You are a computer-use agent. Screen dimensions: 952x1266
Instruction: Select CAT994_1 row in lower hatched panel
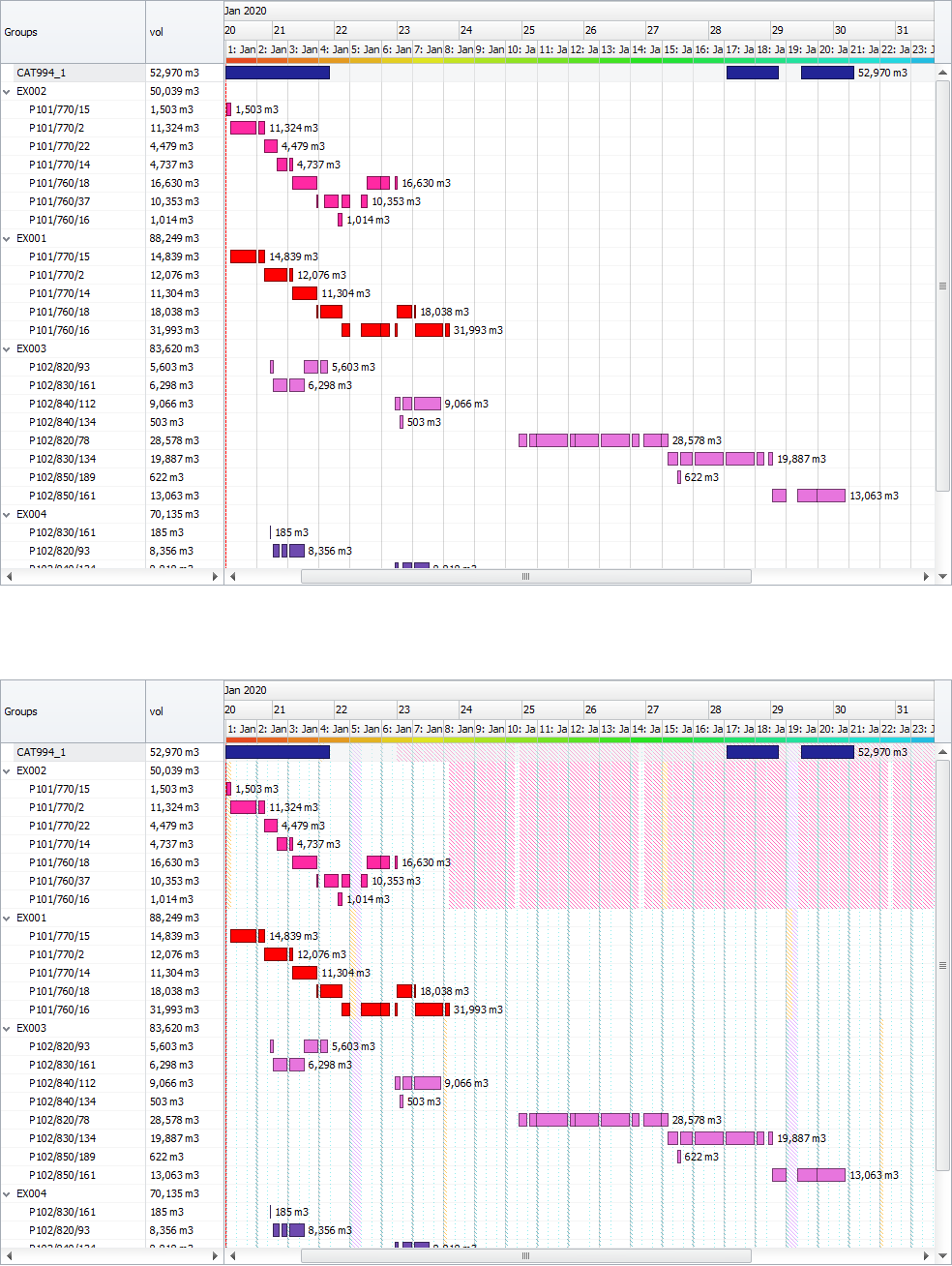pyautogui.click(x=111, y=752)
